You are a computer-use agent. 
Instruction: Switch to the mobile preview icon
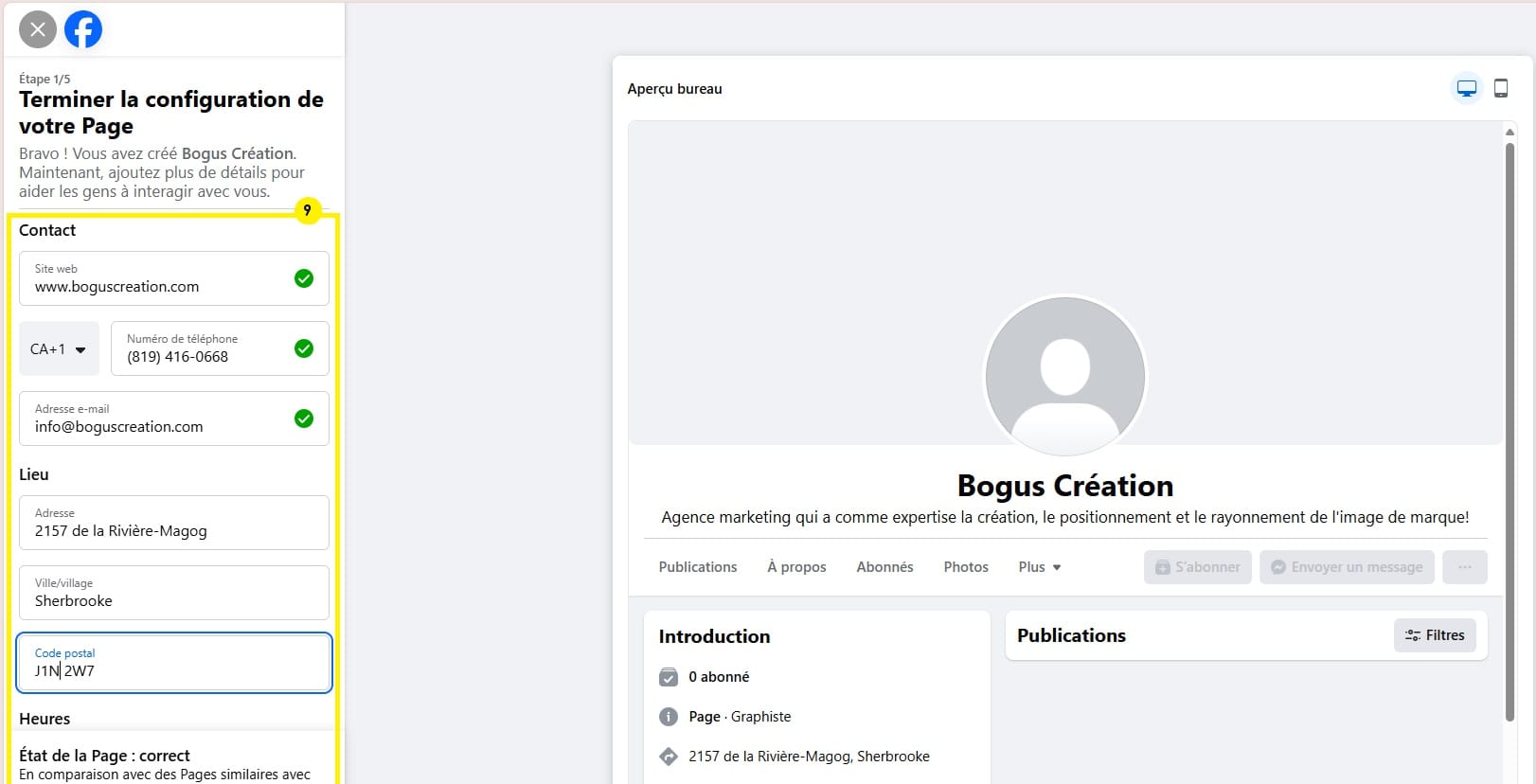pos(1501,88)
